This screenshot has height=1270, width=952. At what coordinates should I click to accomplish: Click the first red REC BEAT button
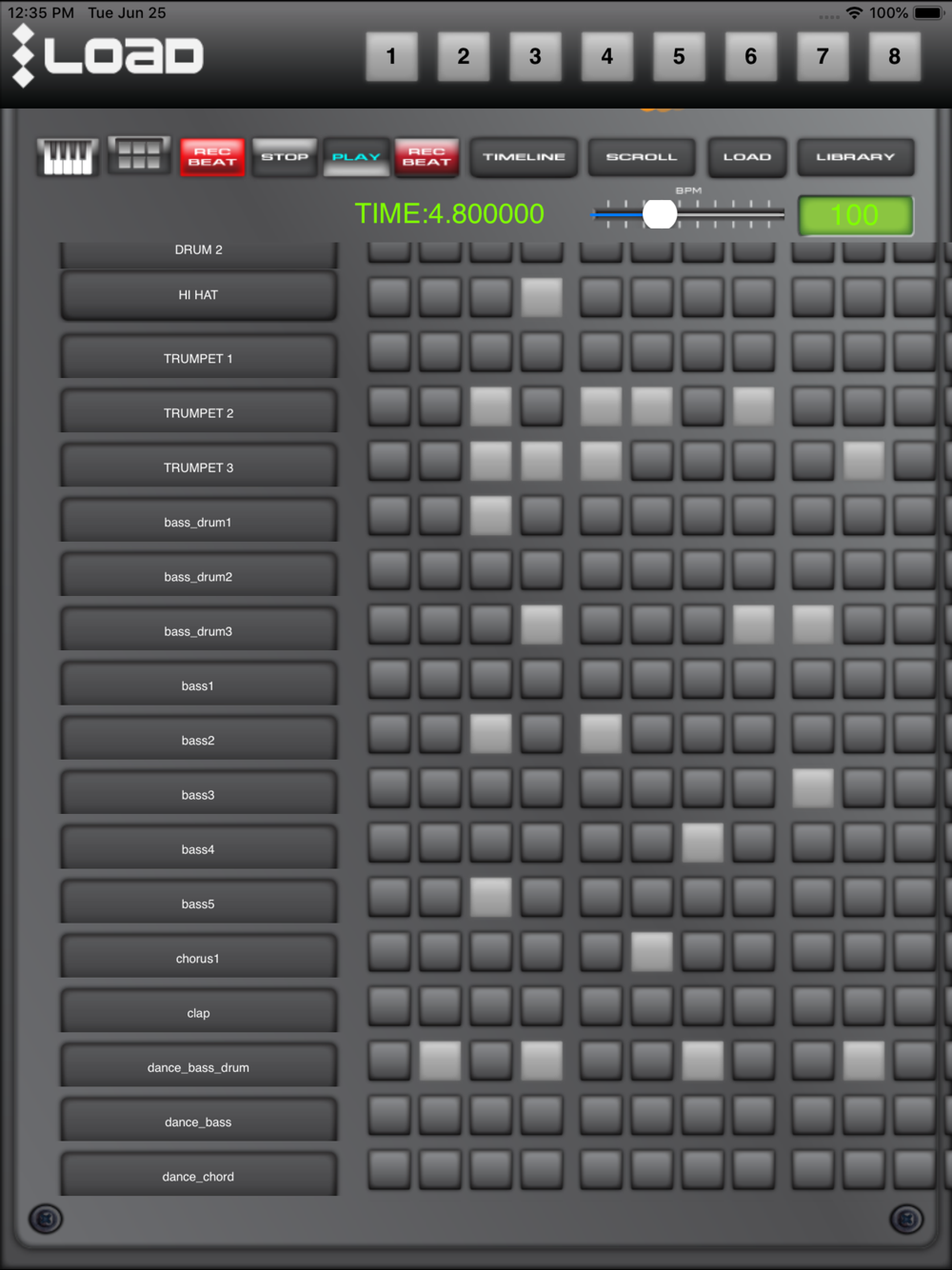212,157
